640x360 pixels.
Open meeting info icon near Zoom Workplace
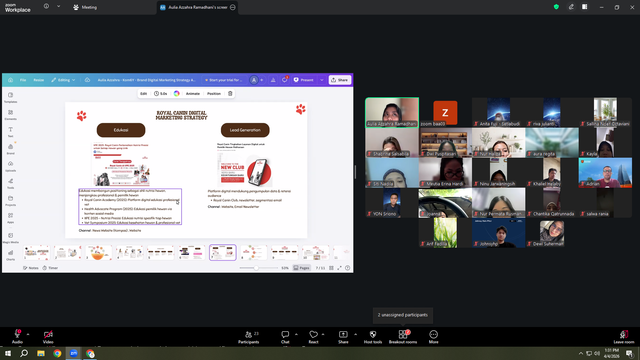[x=46, y=7]
